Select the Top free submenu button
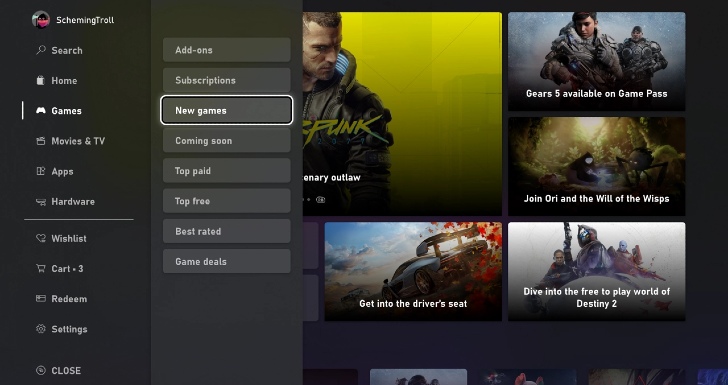This screenshot has height=385, width=728. click(227, 201)
